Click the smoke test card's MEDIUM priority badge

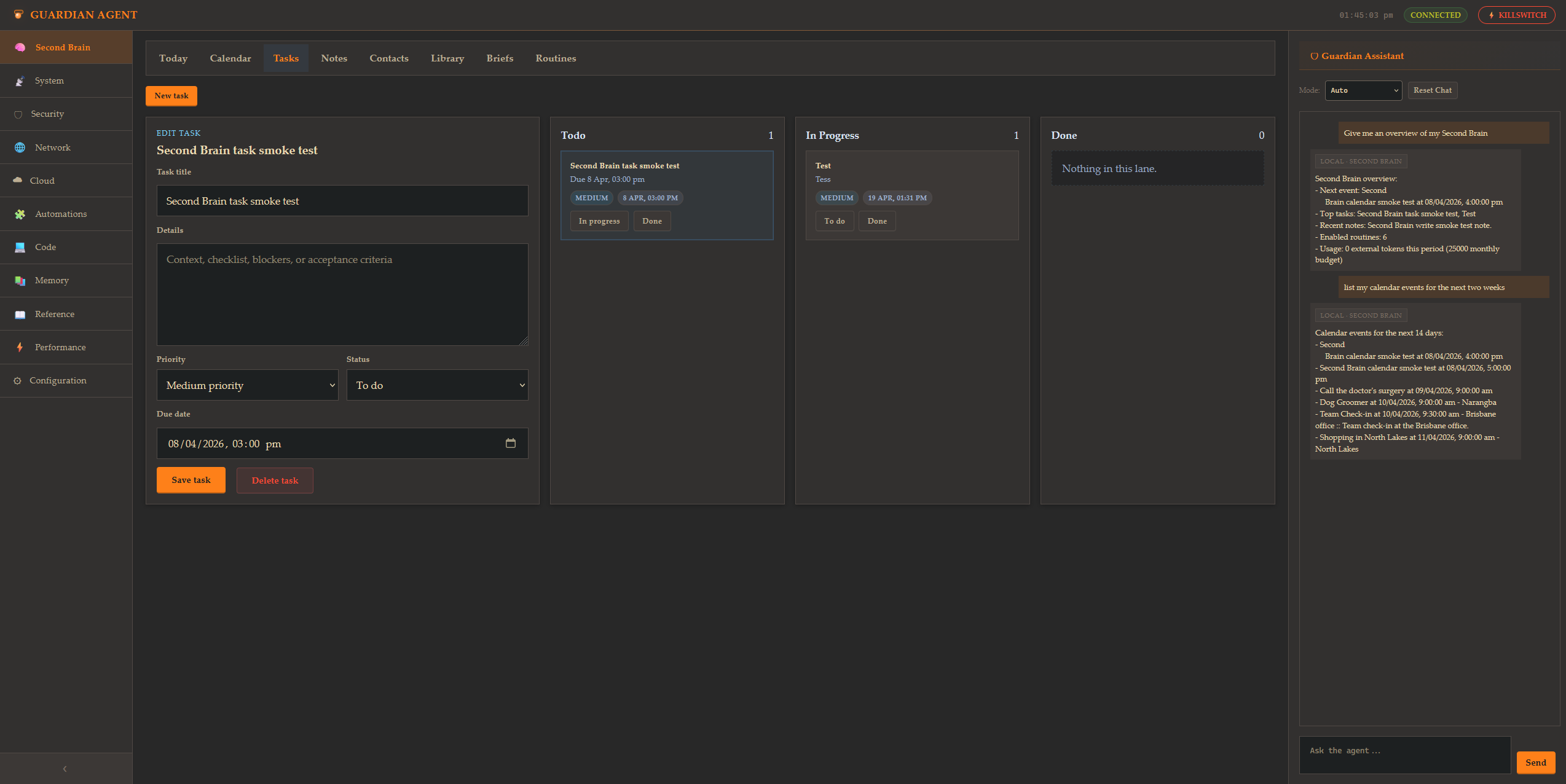(591, 198)
